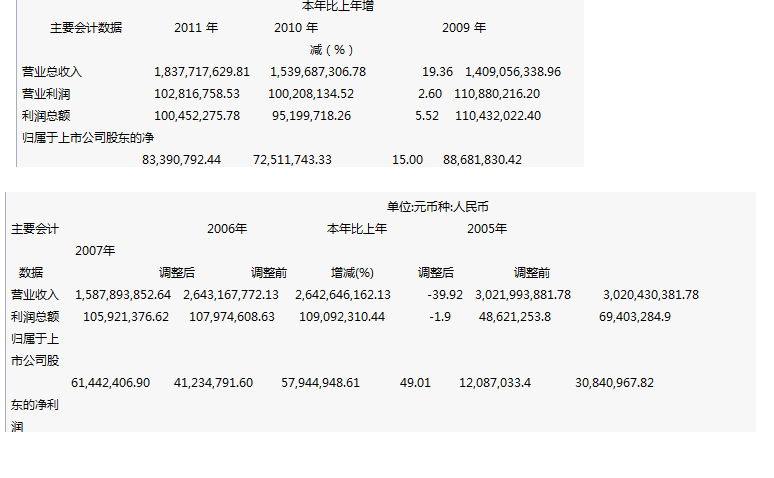This screenshot has width=774, height=478.
Task: Select the value 2,643,167,772.13
Action: 231,294
